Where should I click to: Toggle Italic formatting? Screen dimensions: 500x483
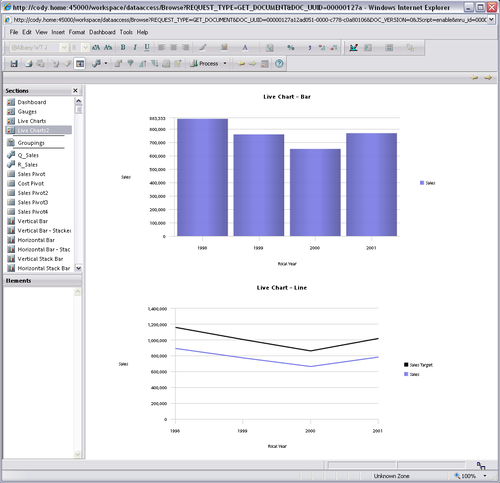click(x=135, y=47)
